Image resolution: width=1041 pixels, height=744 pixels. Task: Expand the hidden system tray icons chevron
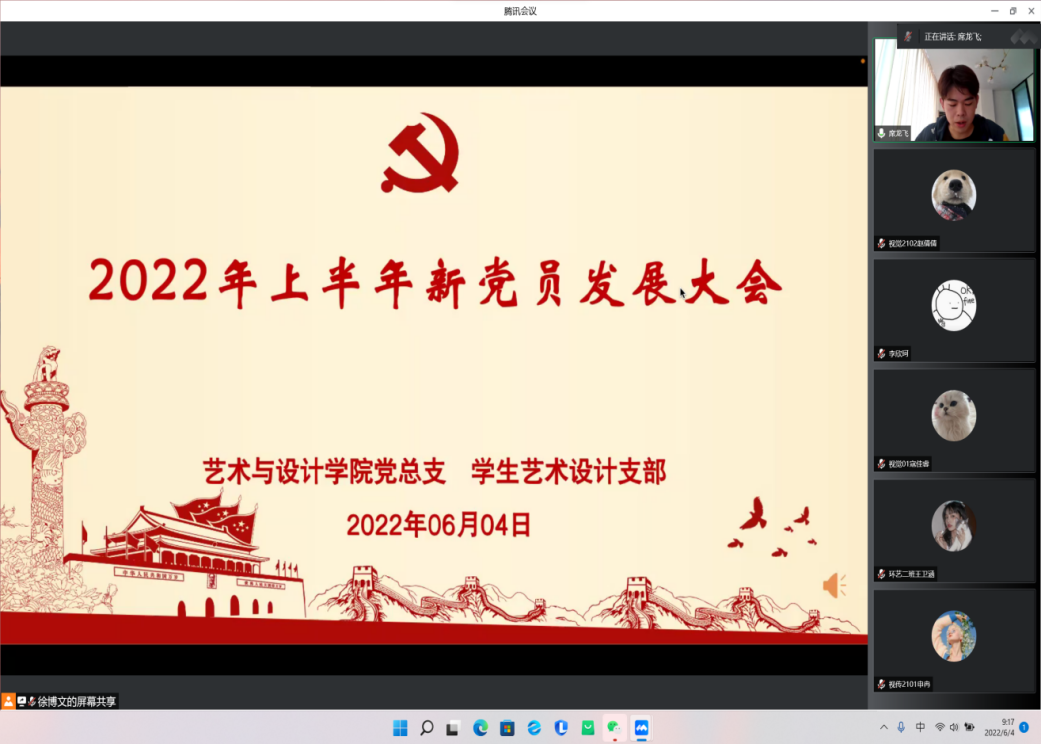pos(883,728)
